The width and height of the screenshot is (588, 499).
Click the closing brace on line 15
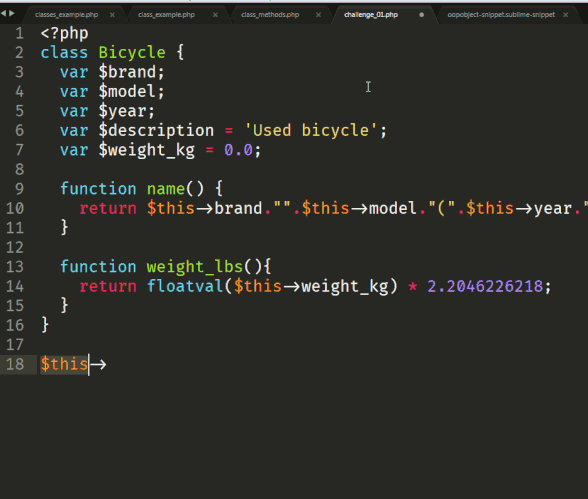pyautogui.click(x=64, y=305)
